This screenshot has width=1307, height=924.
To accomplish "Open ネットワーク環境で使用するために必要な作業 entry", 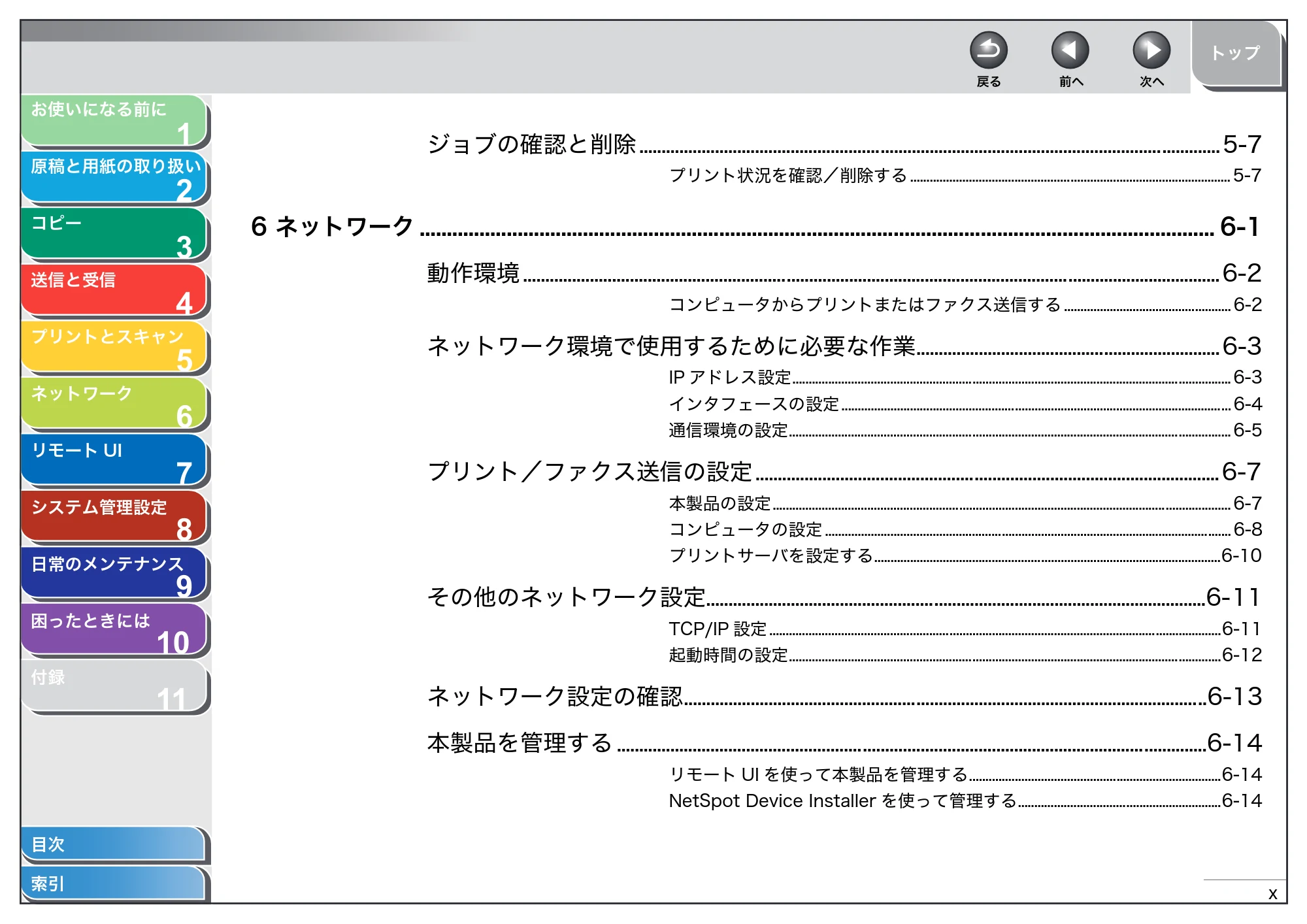I will (844, 346).
